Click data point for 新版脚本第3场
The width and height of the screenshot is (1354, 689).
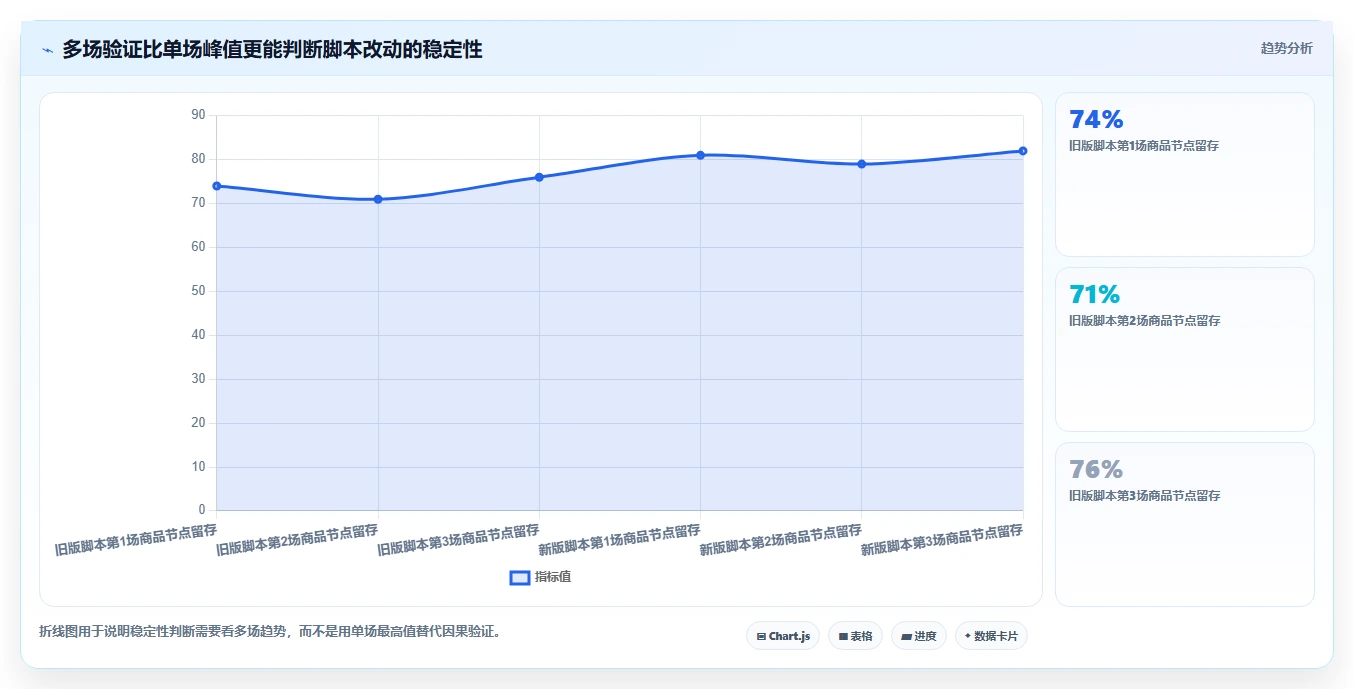tap(1023, 151)
